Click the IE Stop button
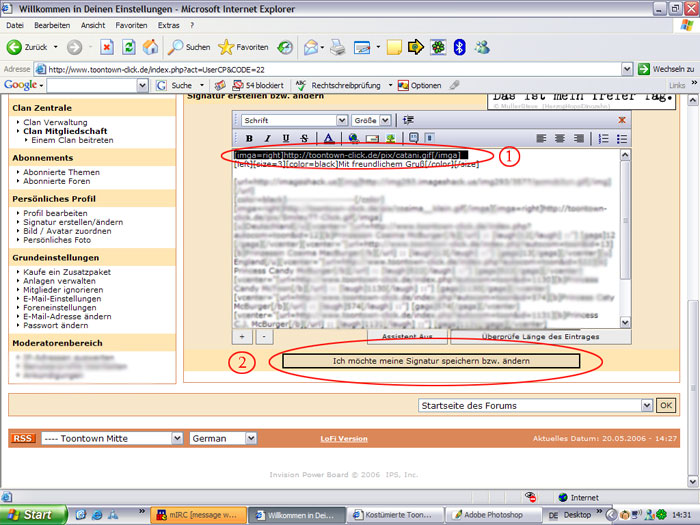 tap(107, 47)
